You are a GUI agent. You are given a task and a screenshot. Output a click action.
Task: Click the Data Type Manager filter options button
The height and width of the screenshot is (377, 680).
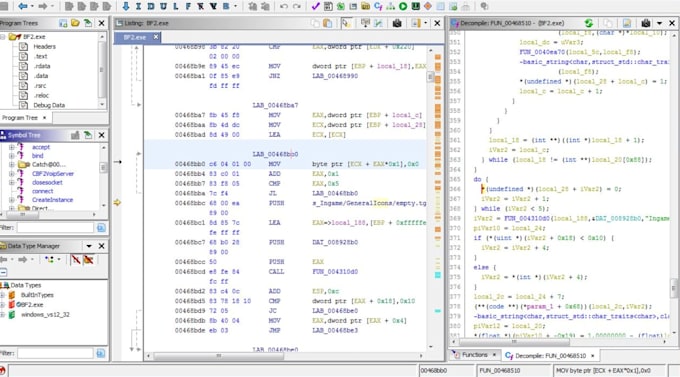click(x=101, y=354)
